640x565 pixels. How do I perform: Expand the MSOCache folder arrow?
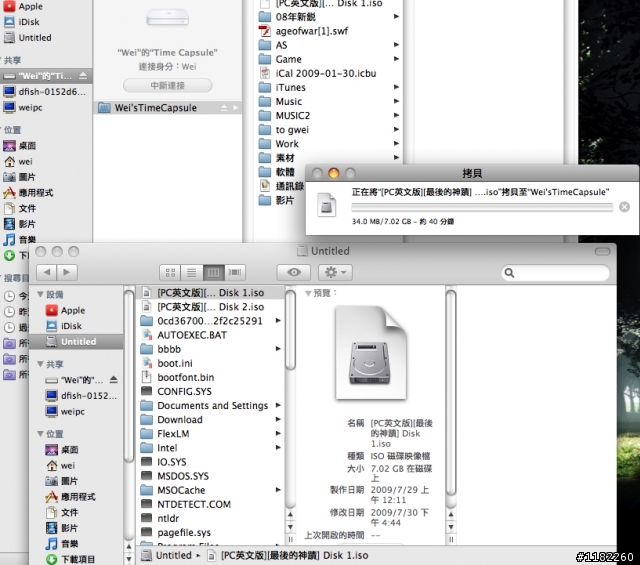pyautogui.click(x=278, y=489)
